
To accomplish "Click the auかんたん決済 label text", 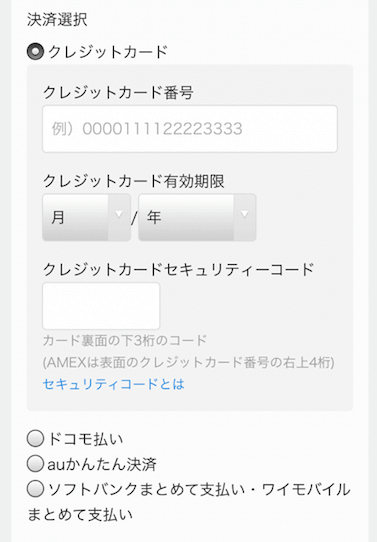I will [102, 464].
